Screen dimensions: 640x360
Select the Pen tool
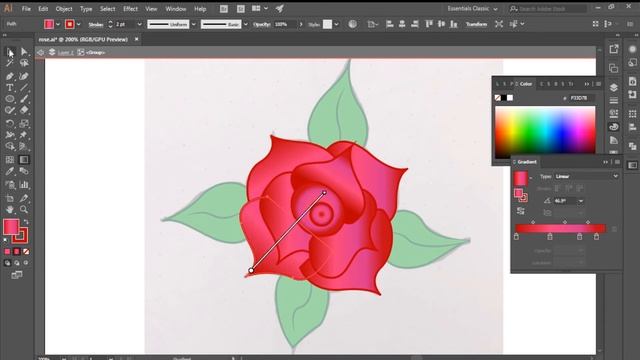(x=10, y=76)
